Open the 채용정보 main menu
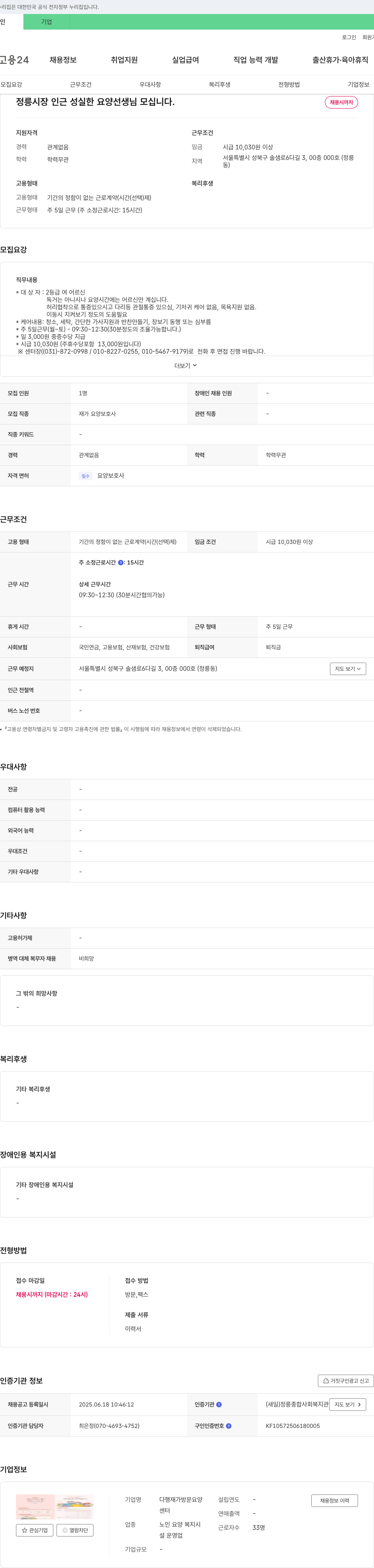 tap(63, 60)
